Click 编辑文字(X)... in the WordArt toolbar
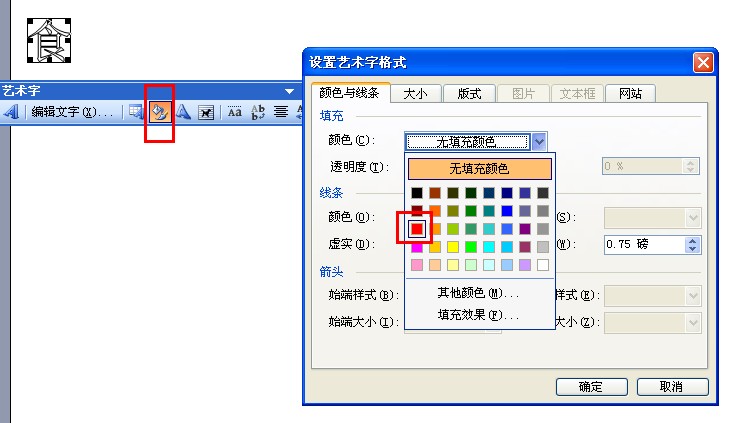The image size is (747, 423). coord(72,112)
